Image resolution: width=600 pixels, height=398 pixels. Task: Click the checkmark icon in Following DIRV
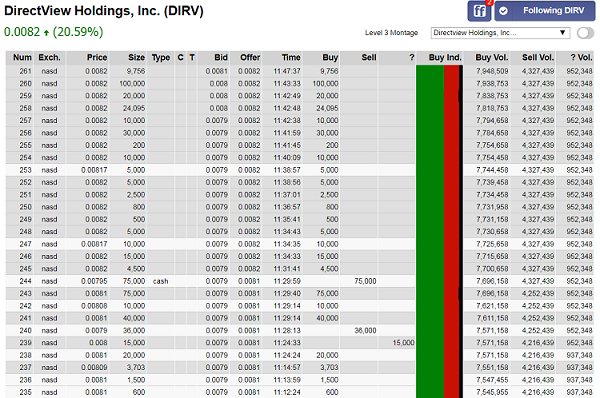[504, 11]
